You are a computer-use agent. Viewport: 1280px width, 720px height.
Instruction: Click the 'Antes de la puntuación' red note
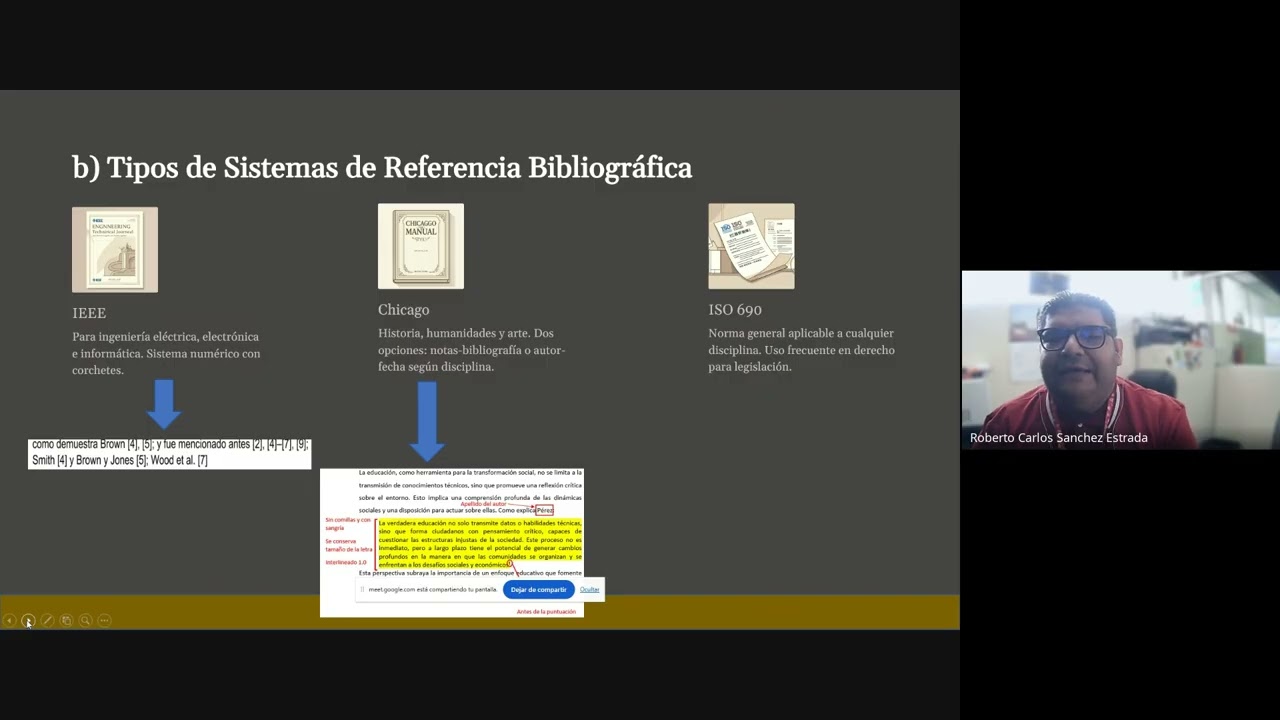[x=546, y=611]
